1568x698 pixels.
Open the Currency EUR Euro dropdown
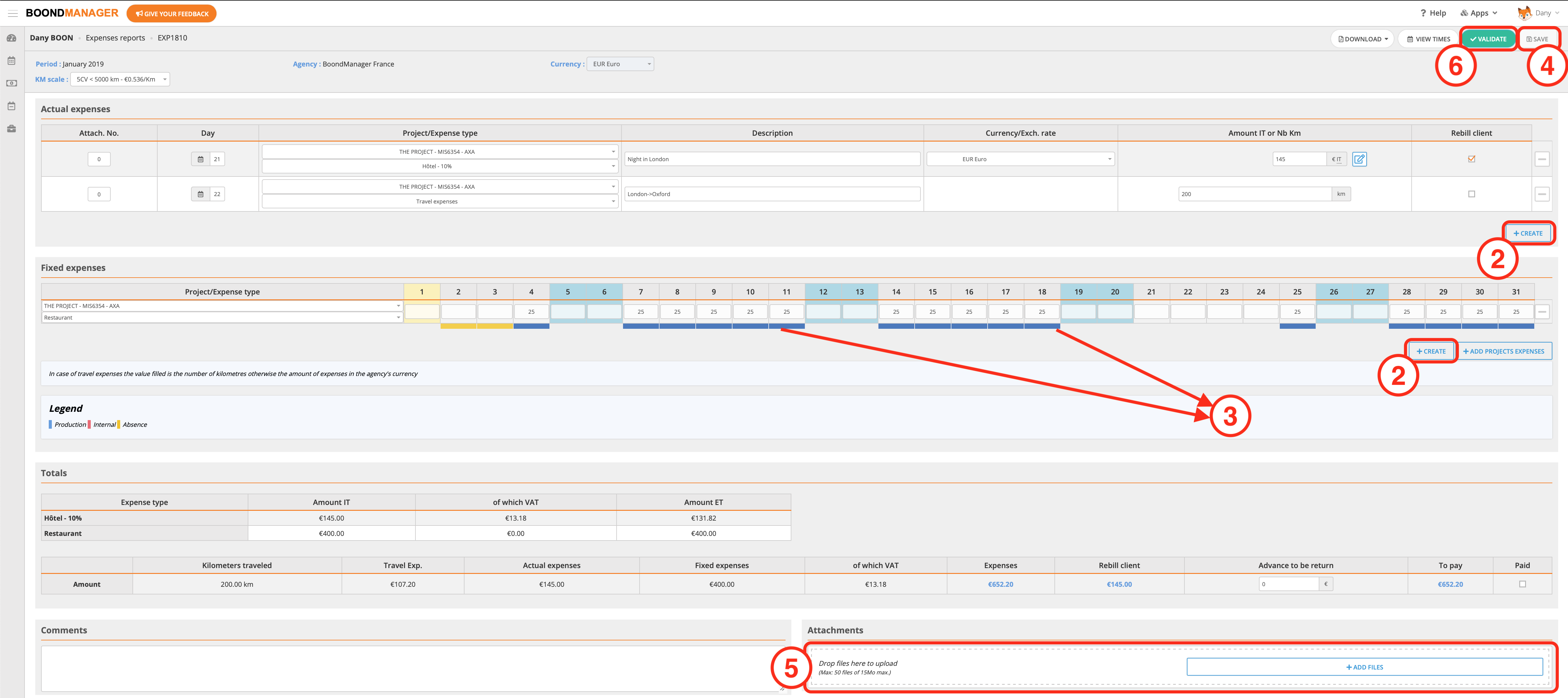pos(620,64)
